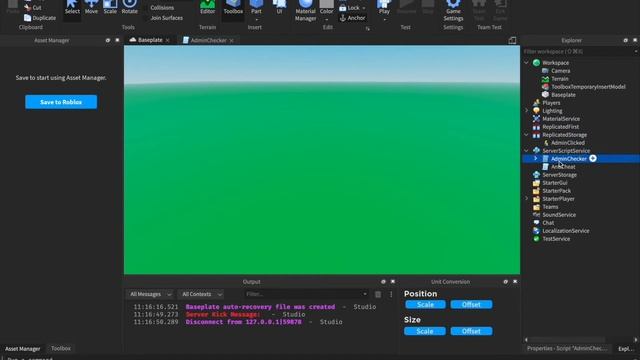Click the Lock tool
Viewport: 640px width, 360px height.
[349, 8]
